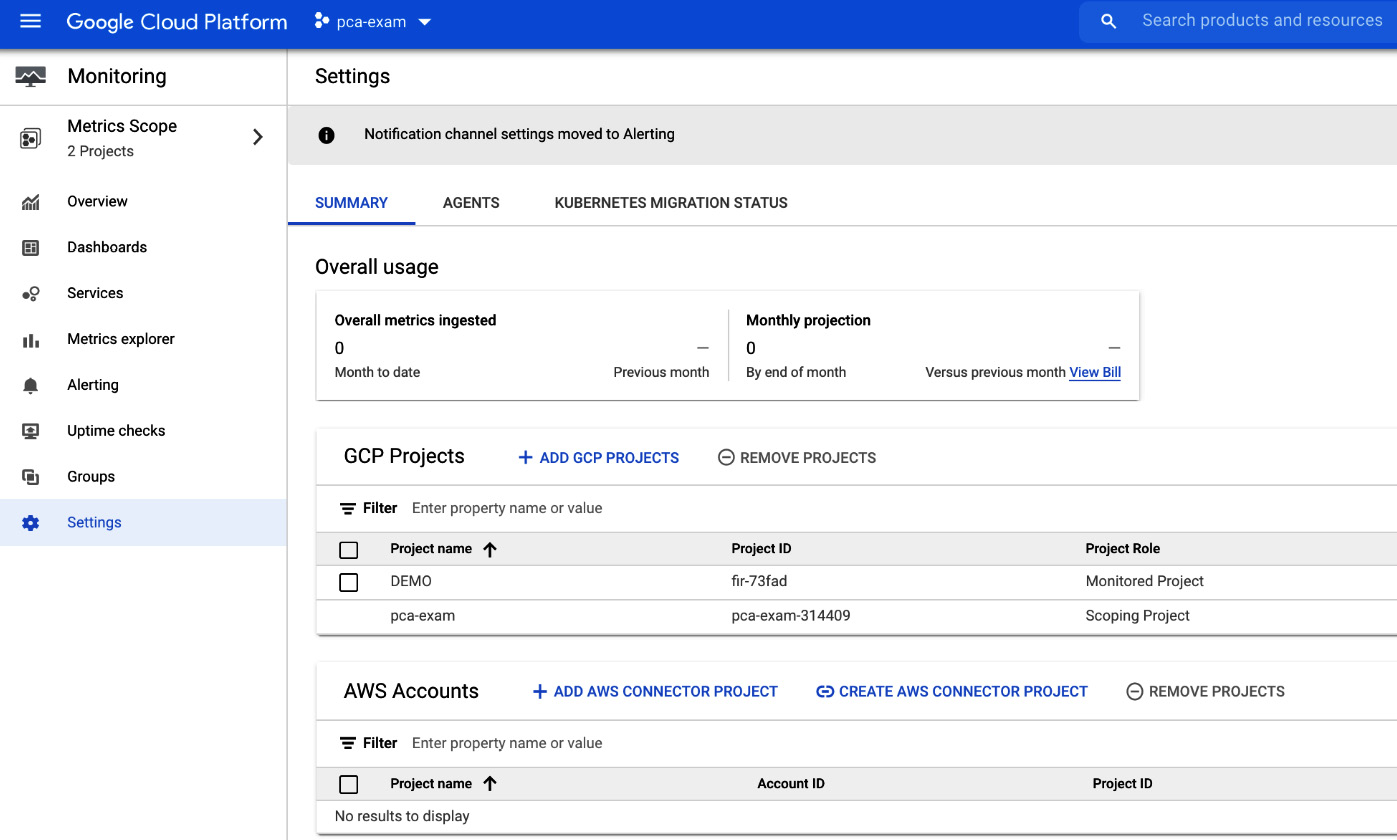Check the DEMO project checkbox
The image size is (1397, 840).
[349, 582]
